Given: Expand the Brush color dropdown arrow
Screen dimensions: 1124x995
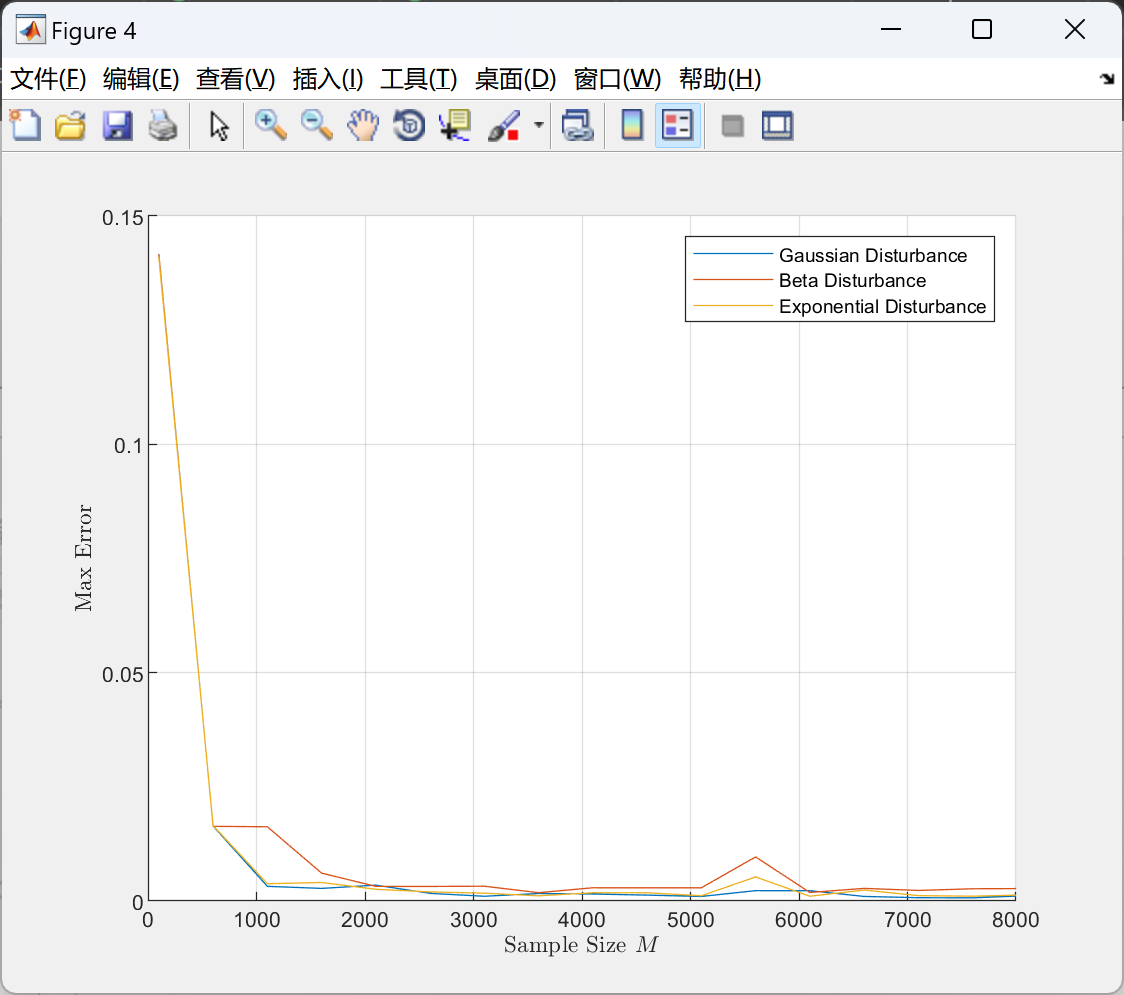Looking at the screenshot, I should point(538,125).
